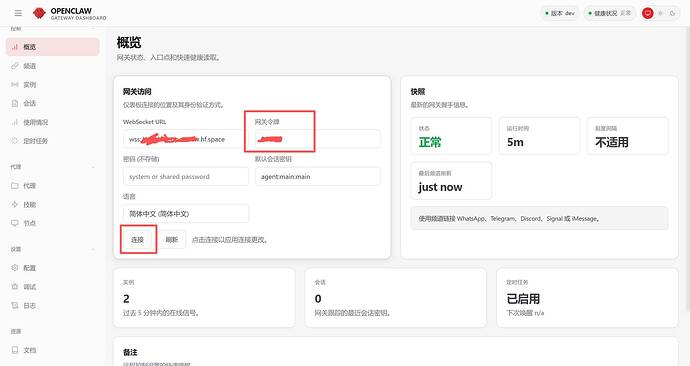Click 点击连接以应用连接更改 hint text
690x366 pixels.
230,240
